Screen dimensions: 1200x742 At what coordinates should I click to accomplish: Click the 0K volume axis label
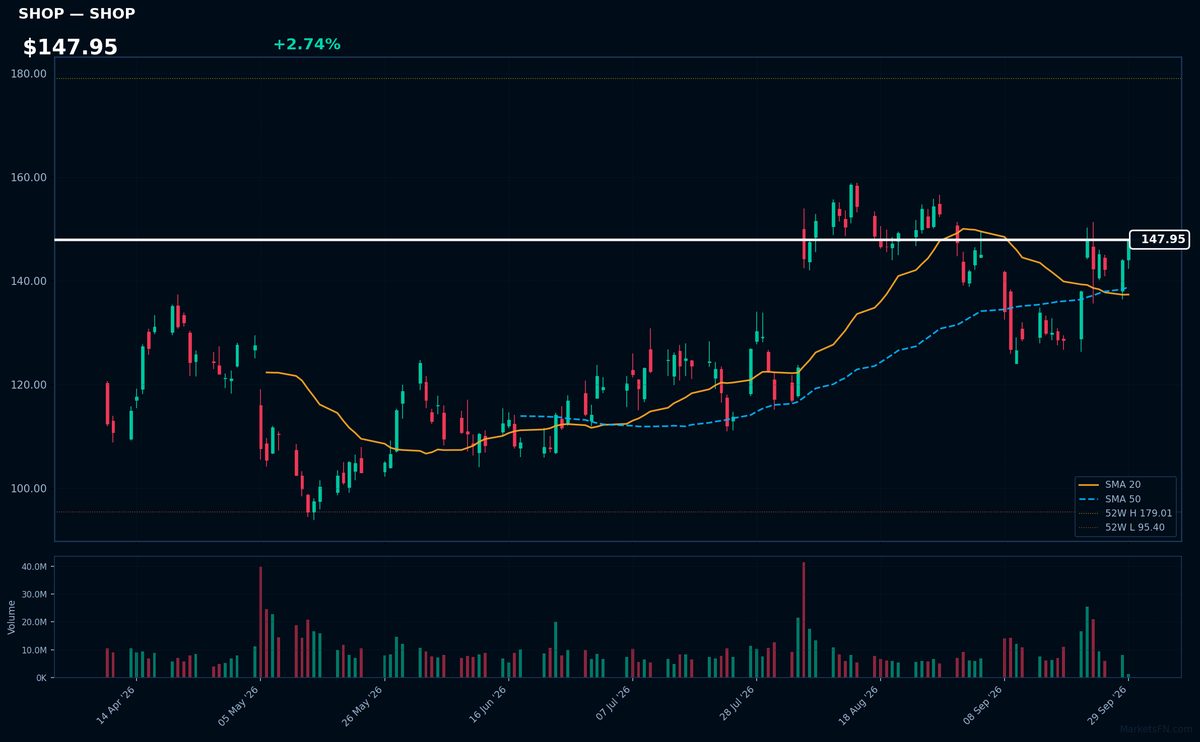pyautogui.click(x=41, y=678)
